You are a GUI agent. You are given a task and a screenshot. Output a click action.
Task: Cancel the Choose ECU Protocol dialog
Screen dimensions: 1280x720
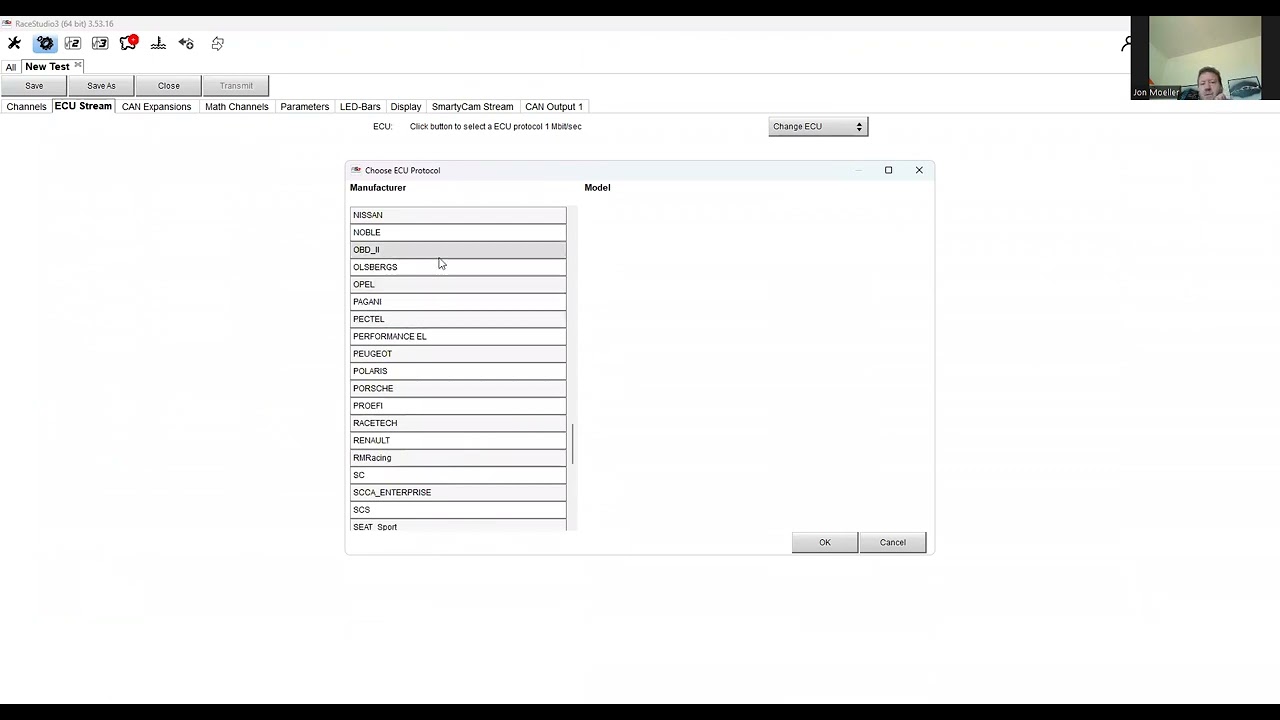tap(893, 542)
